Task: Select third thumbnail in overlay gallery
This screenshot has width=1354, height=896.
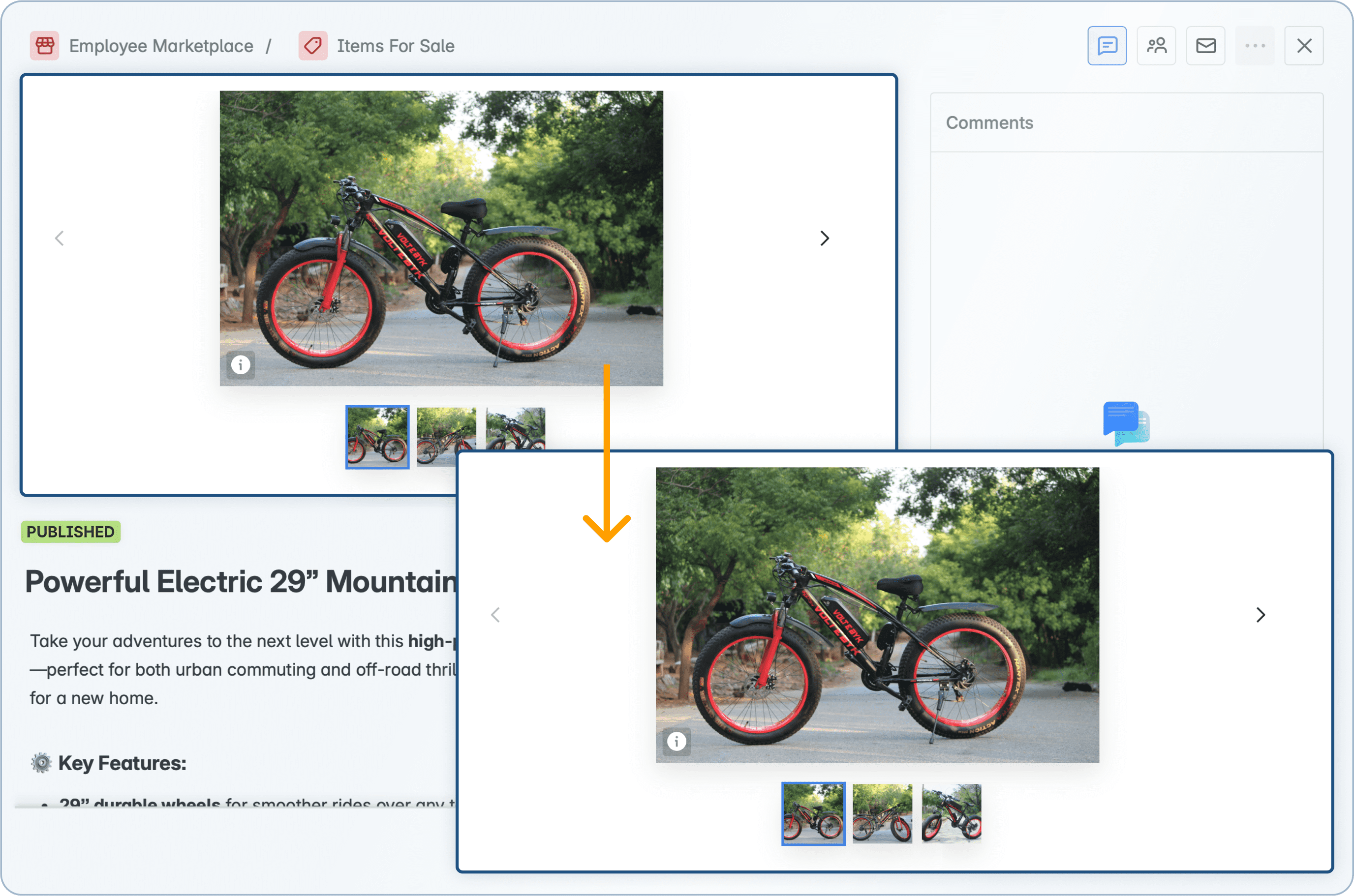Action: tap(951, 814)
